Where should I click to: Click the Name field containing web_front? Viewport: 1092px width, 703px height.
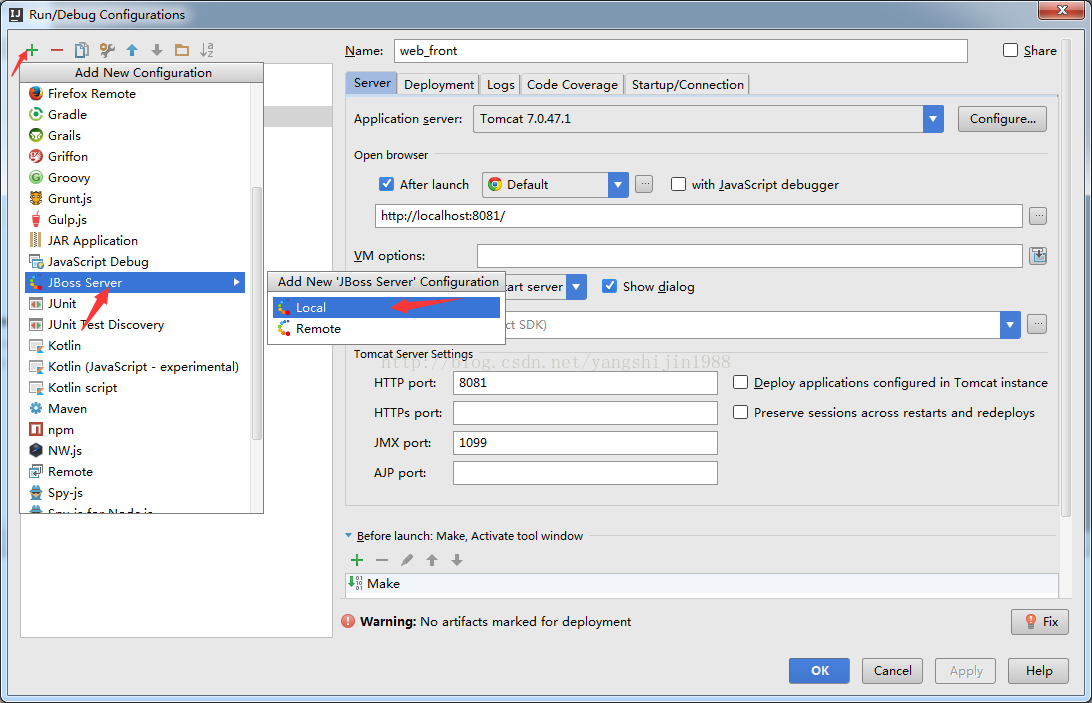(680, 51)
